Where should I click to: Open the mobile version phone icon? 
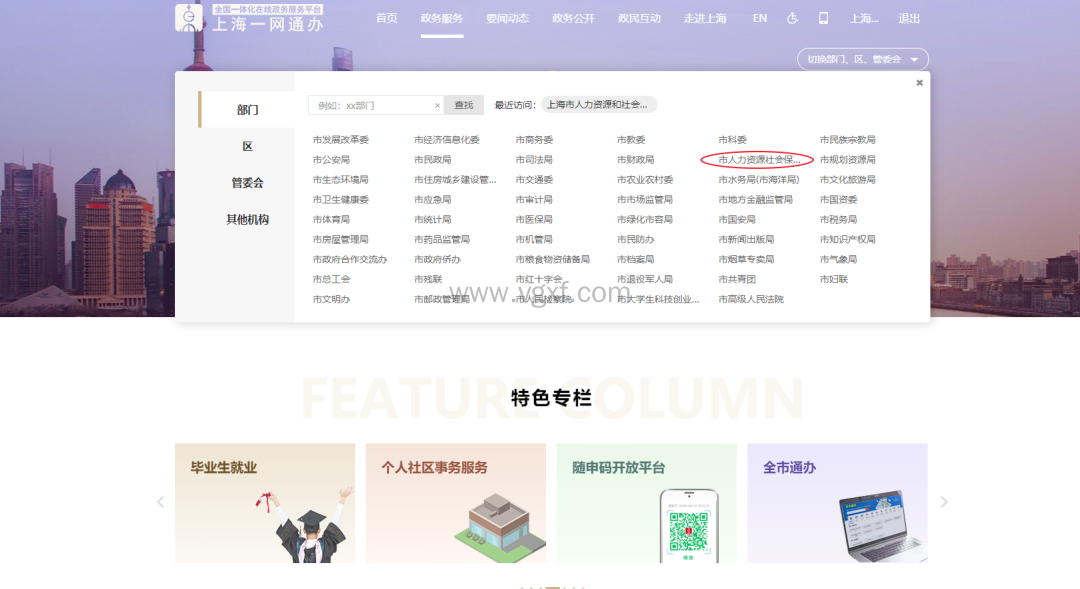[823, 18]
